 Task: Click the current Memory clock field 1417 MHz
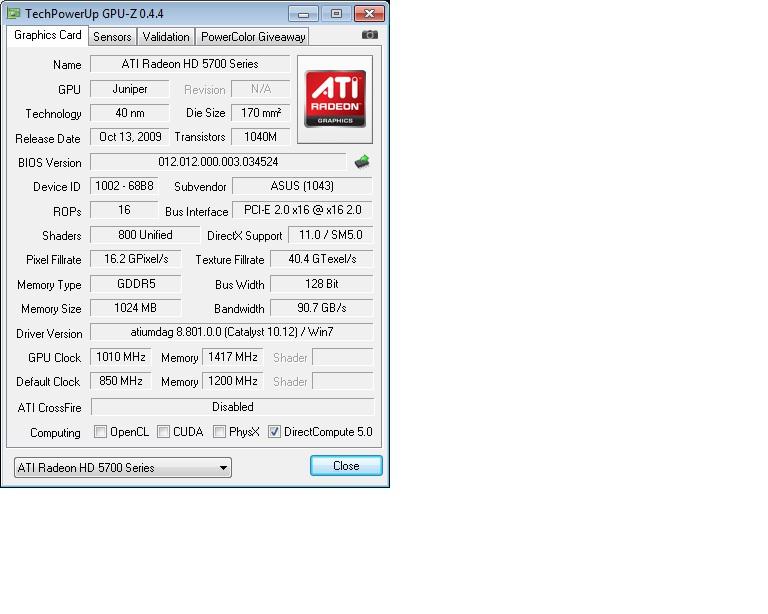(233, 356)
